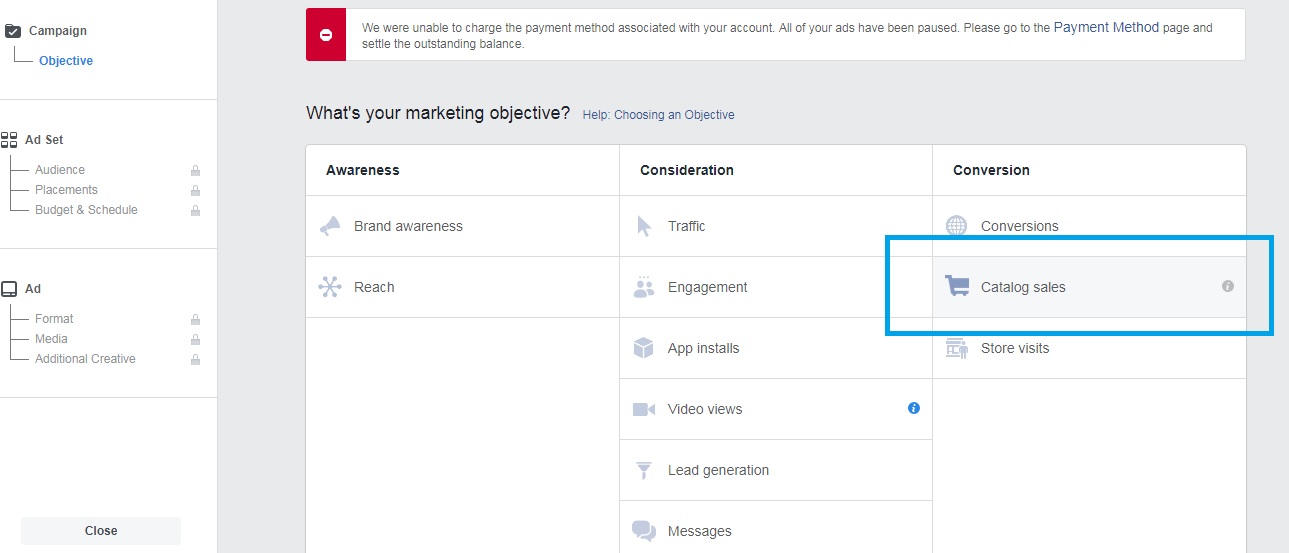Click the Catalog sales shopping cart icon
The image size is (1289, 553).
tap(957, 287)
